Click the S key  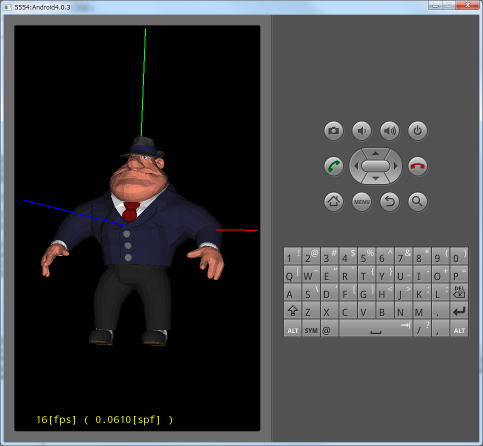[x=311, y=292]
